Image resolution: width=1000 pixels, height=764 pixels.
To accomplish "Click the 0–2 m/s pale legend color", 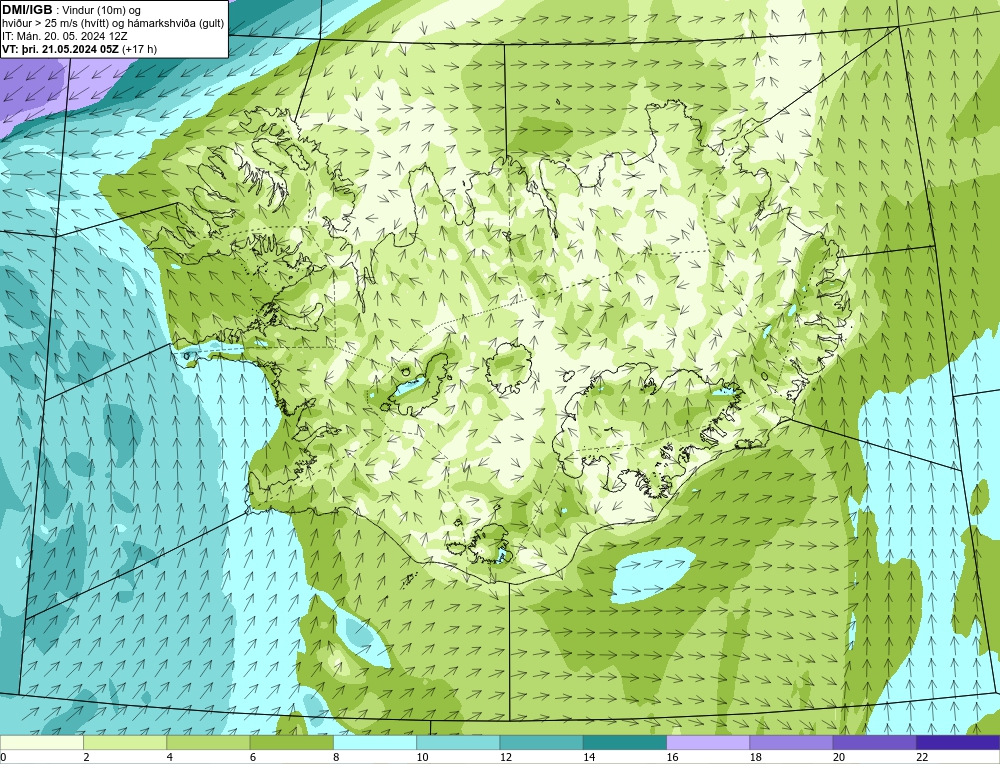I will [42, 742].
